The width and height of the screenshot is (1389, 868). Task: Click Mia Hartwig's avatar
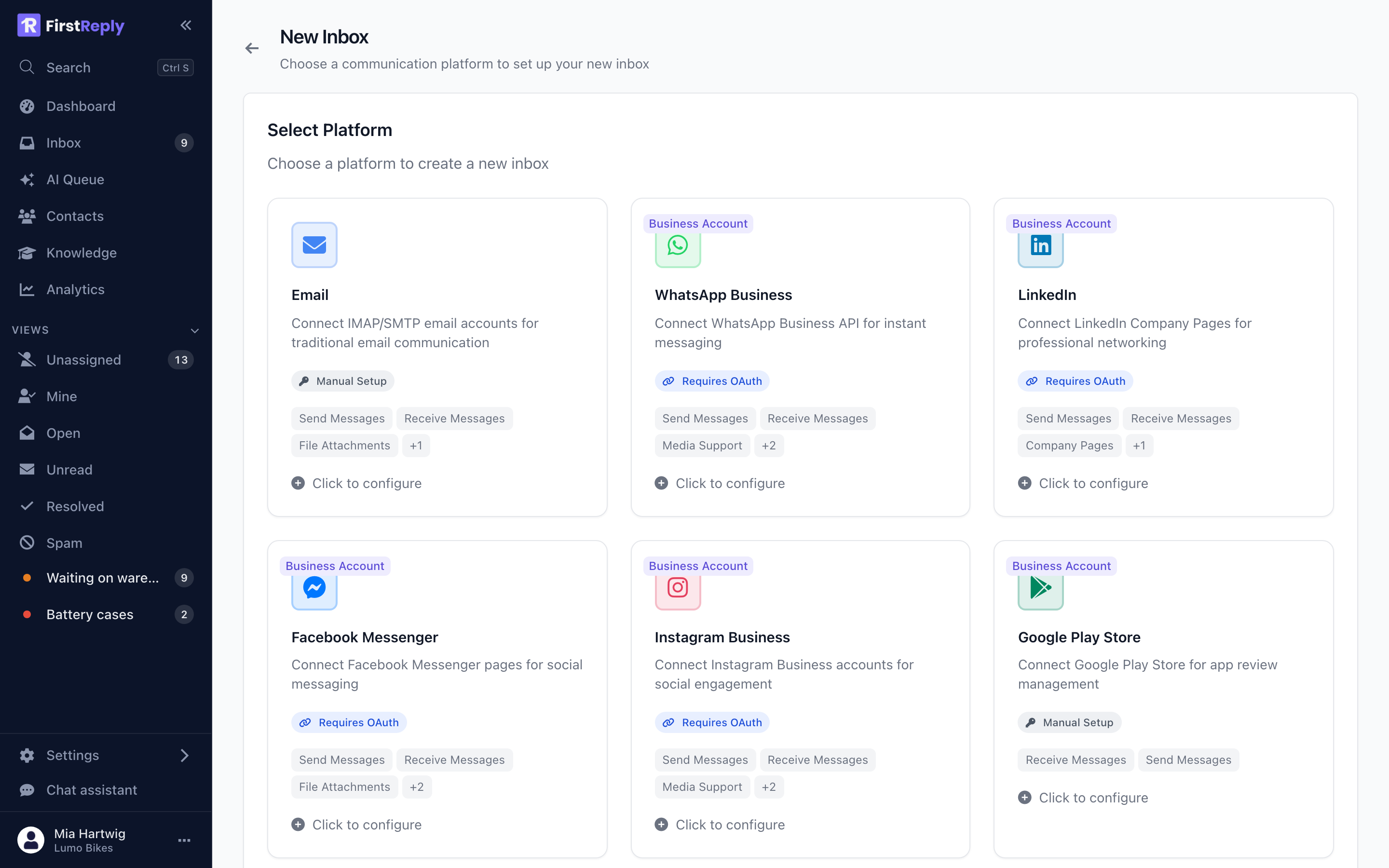click(31, 840)
